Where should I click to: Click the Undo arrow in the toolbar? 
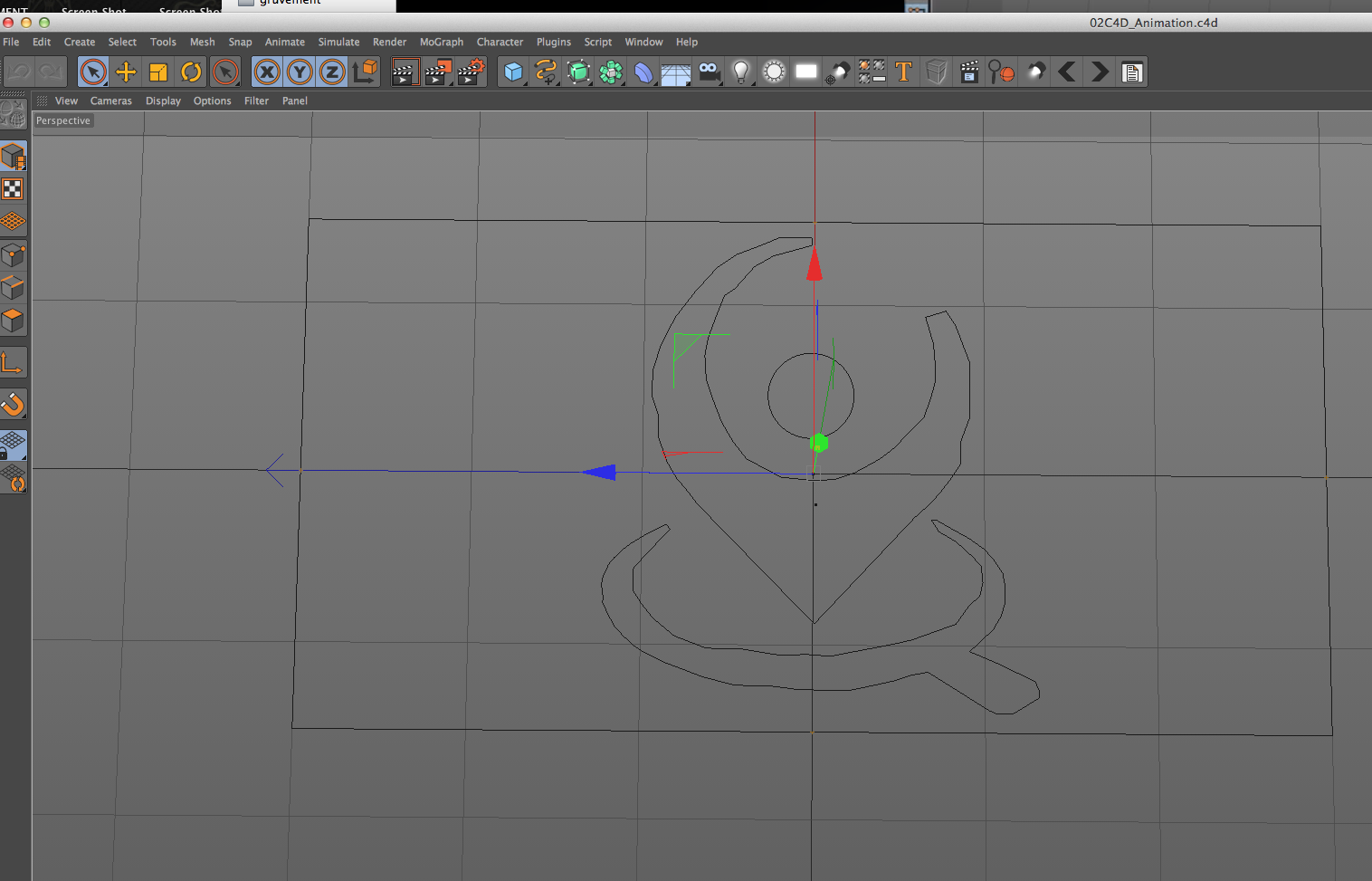point(19,72)
